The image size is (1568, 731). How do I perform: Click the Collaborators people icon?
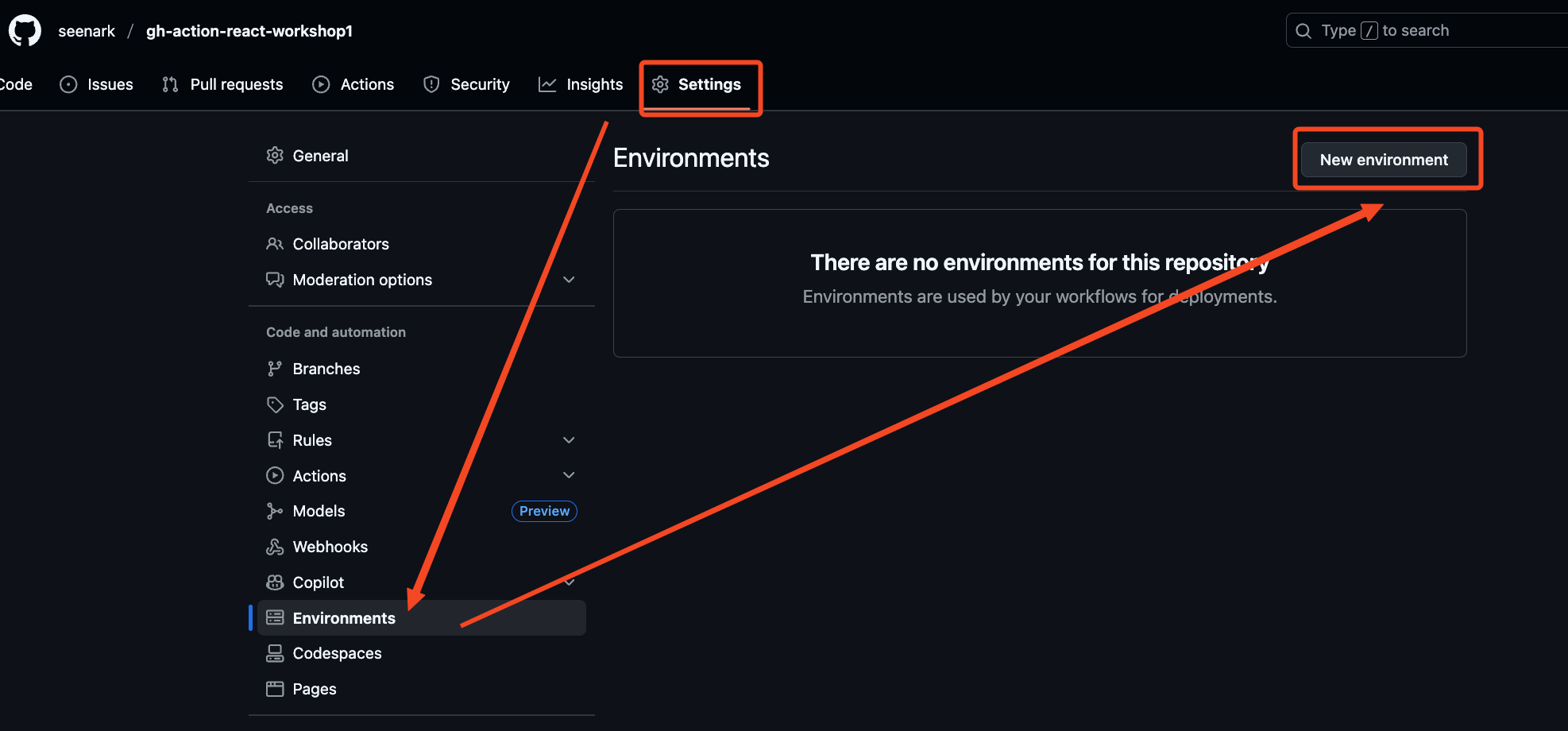275,244
